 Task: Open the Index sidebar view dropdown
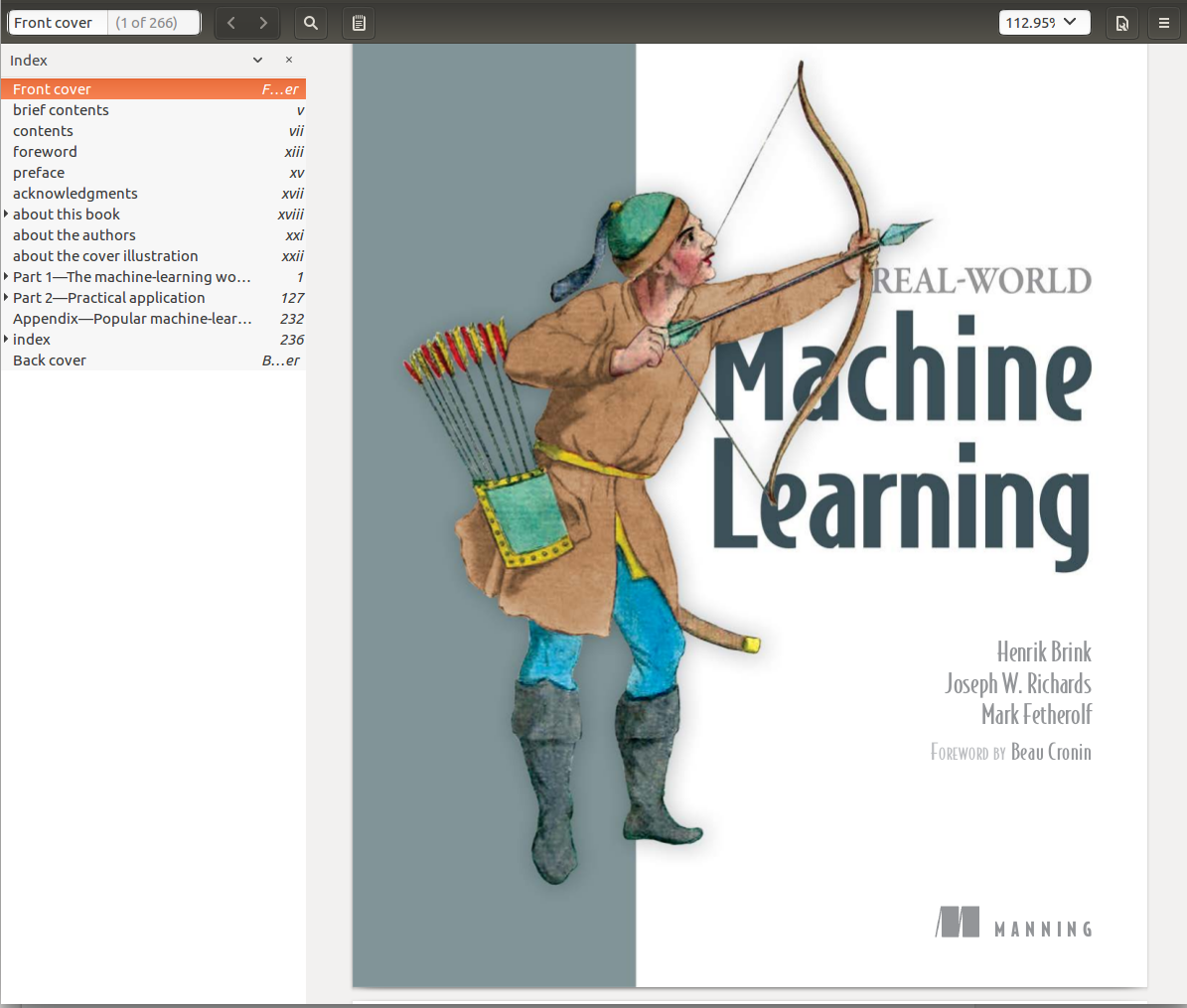(257, 60)
